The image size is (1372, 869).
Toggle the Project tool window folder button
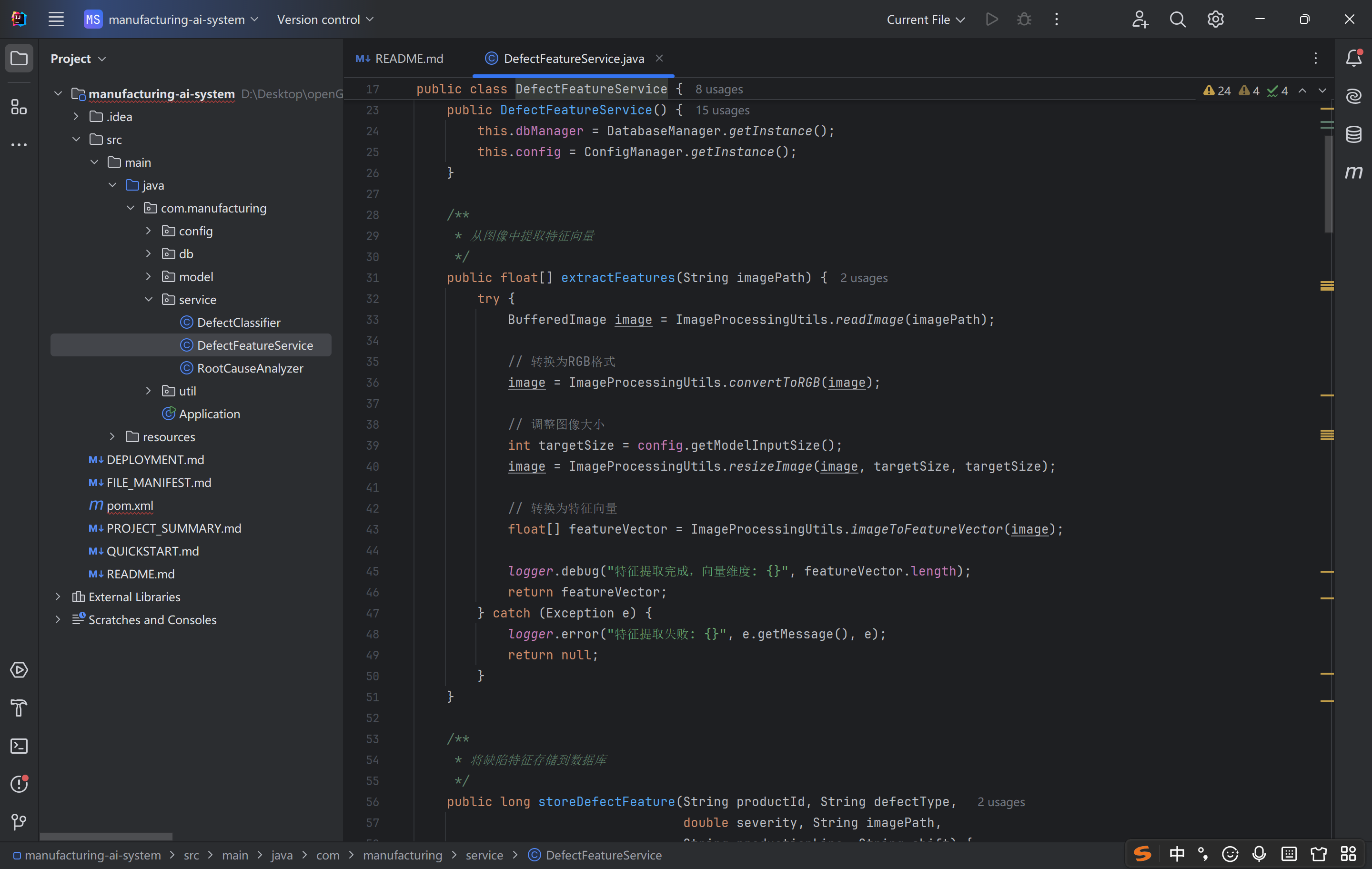[19, 58]
